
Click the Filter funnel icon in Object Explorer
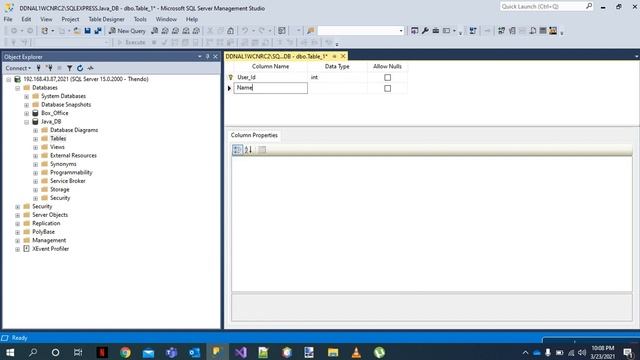pos(69,68)
